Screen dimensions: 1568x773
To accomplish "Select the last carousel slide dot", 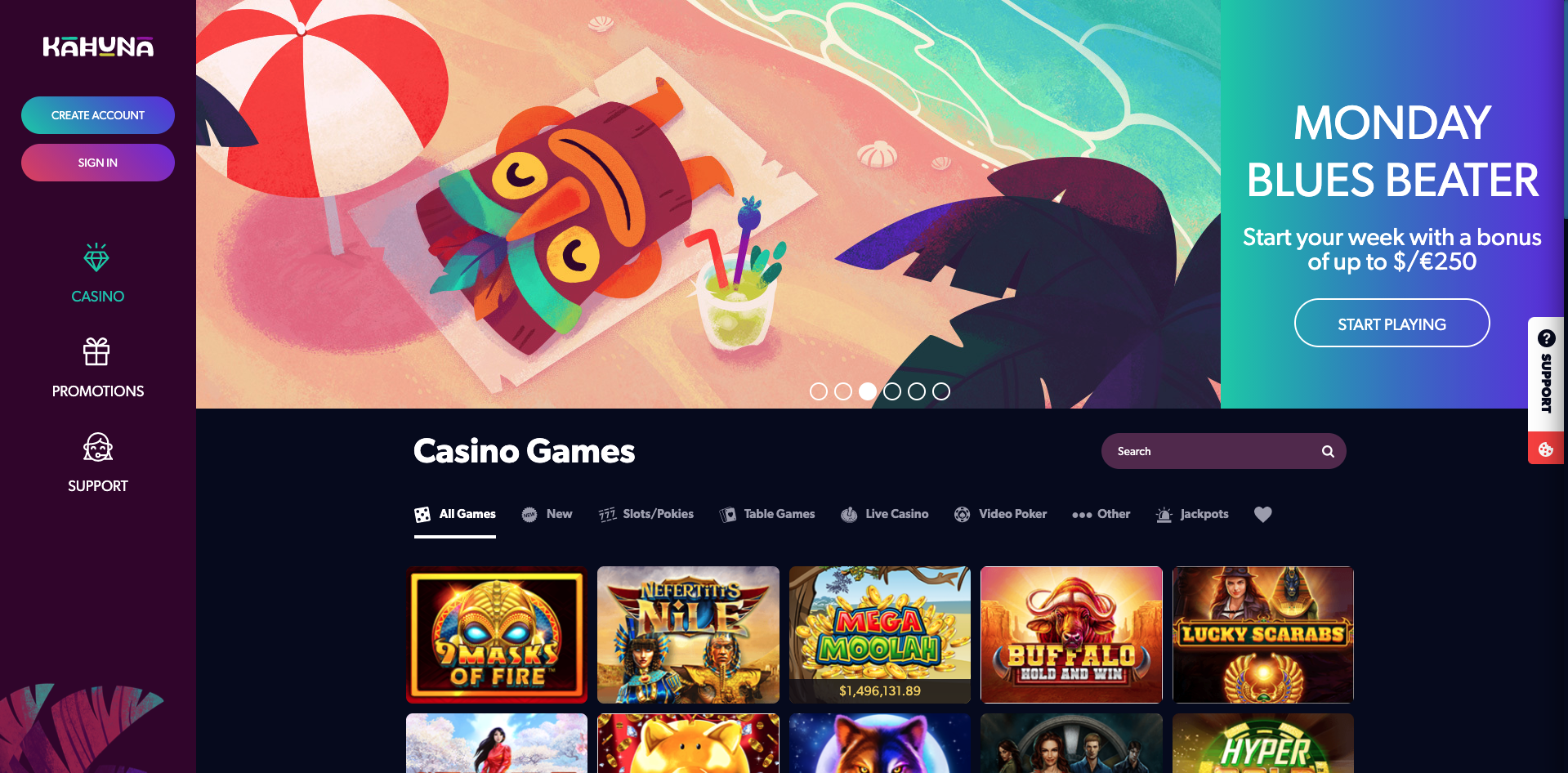I will coord(941,391).
